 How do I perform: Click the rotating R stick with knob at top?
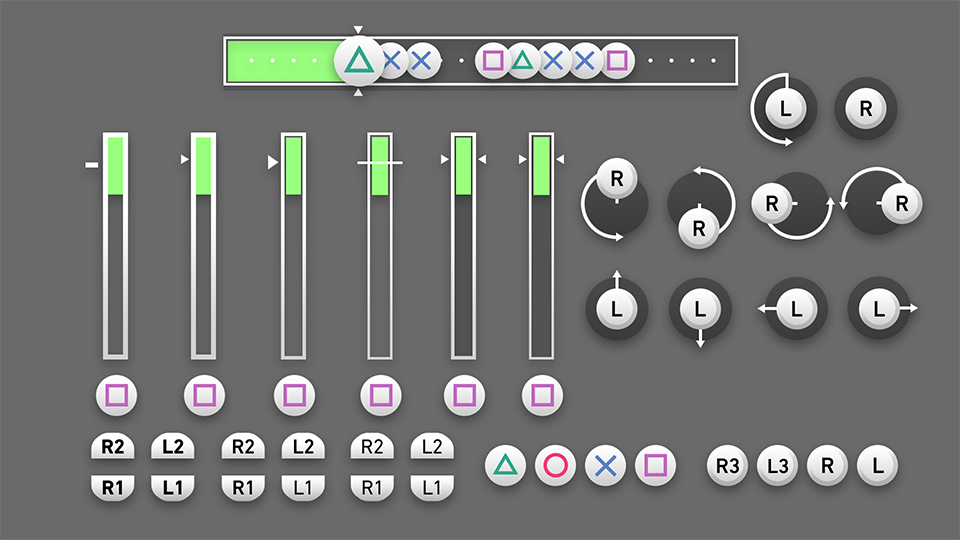point(615,200)
